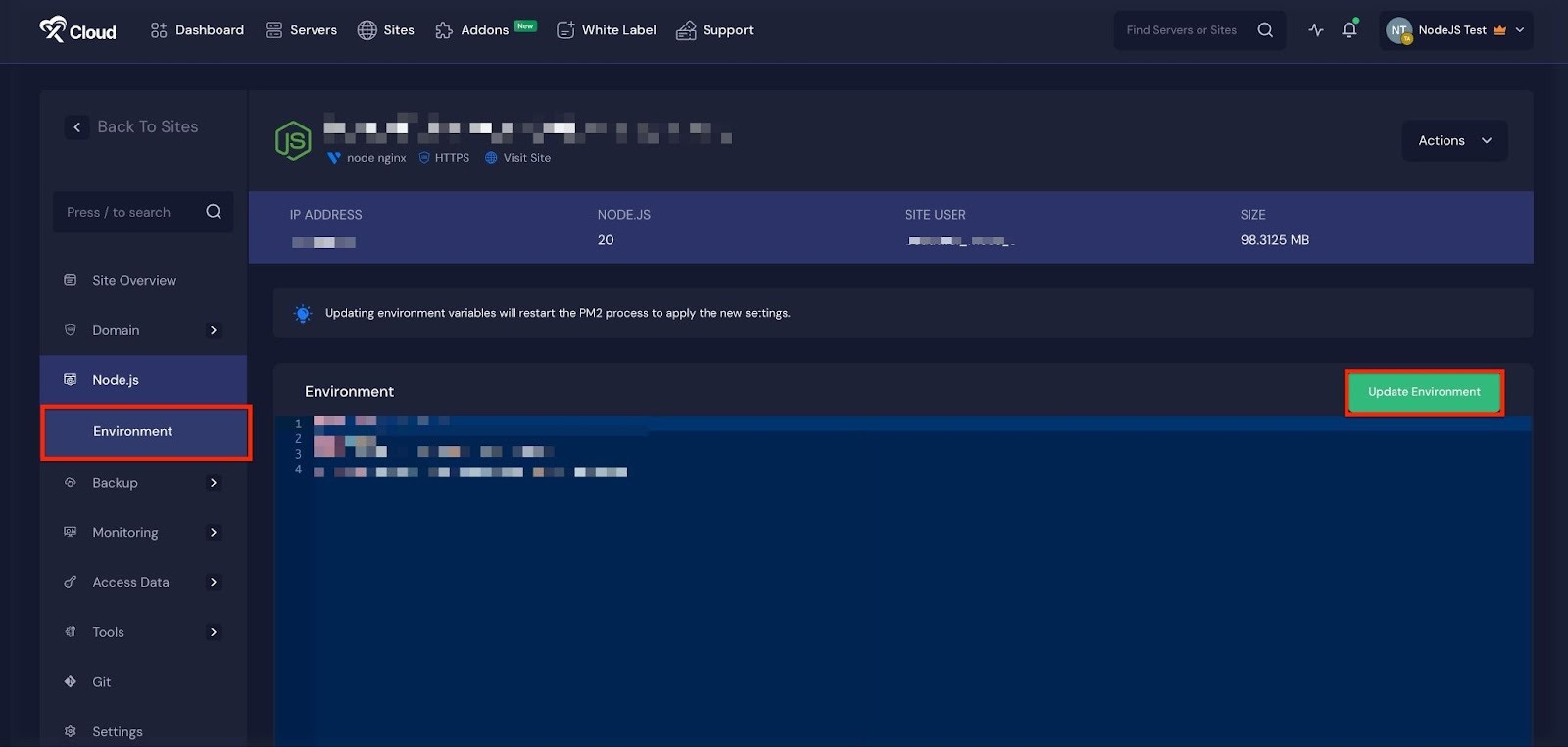
Task: Open the Access Data section
Action: (130, 582)
